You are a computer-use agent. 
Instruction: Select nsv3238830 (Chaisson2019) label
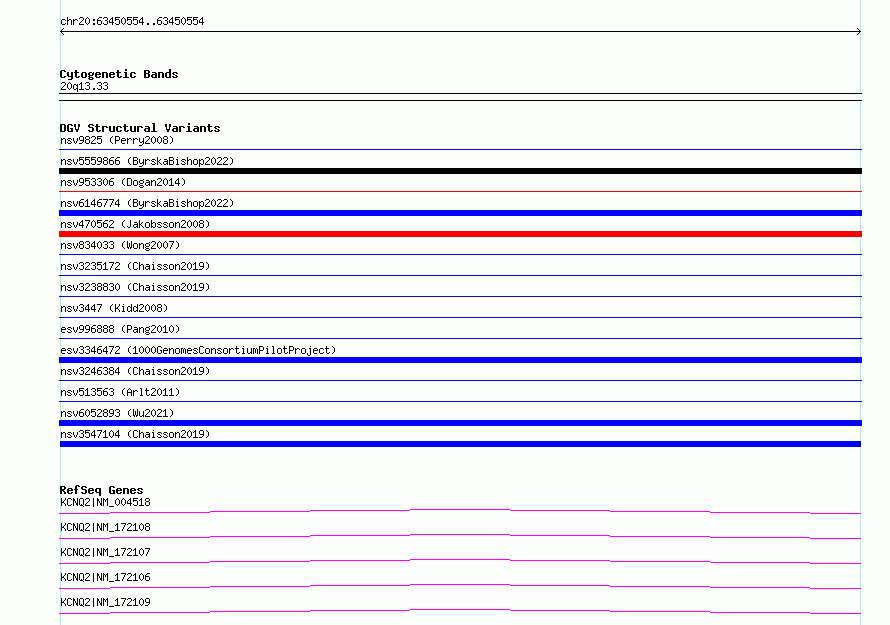(x=135, y=287)
